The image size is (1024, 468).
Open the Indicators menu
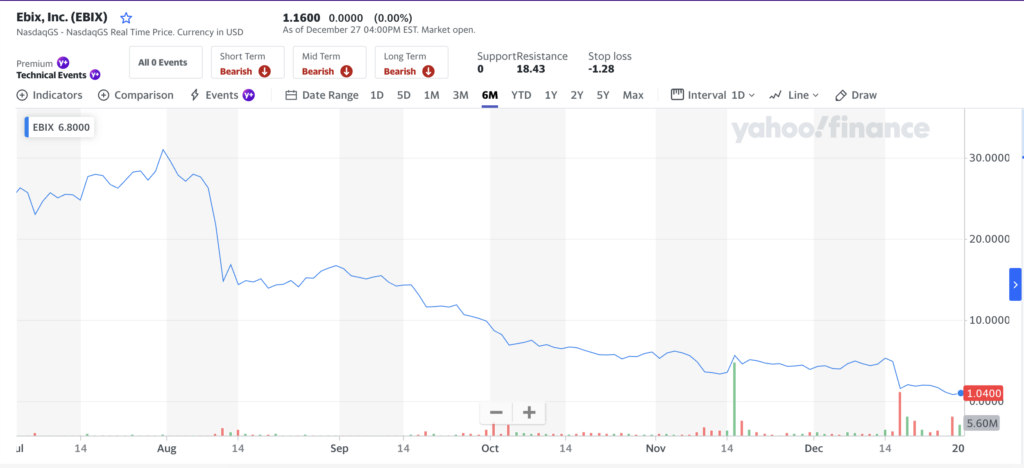(x=50, y=95)
